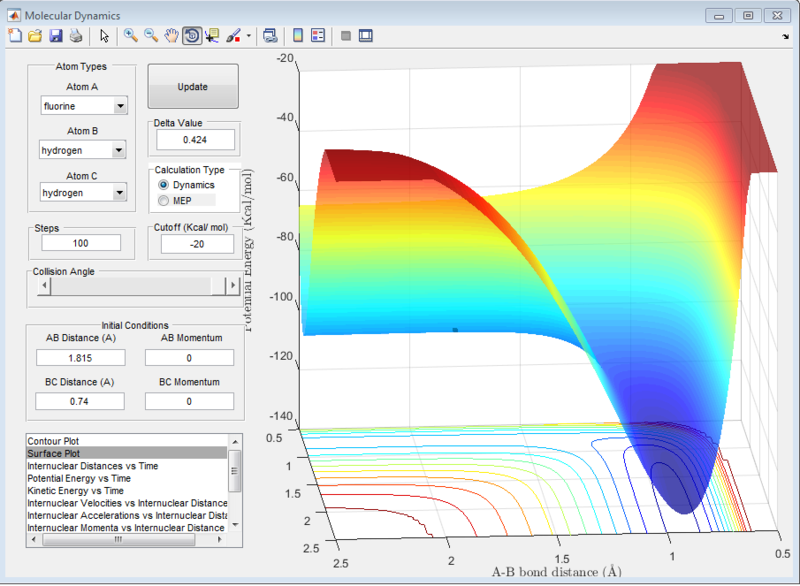The height and width of the screenshot is (586, 800).
Task: Insert a colorbar from the toolbar
Action: [297, 36]
